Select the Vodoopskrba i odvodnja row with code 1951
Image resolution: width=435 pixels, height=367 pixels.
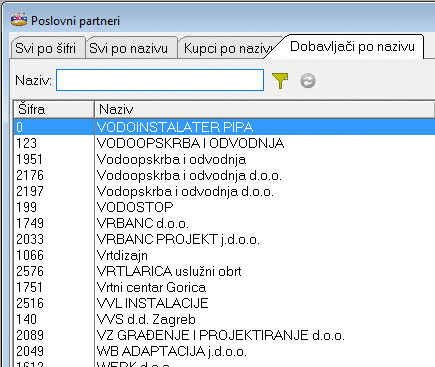[224, 159]
